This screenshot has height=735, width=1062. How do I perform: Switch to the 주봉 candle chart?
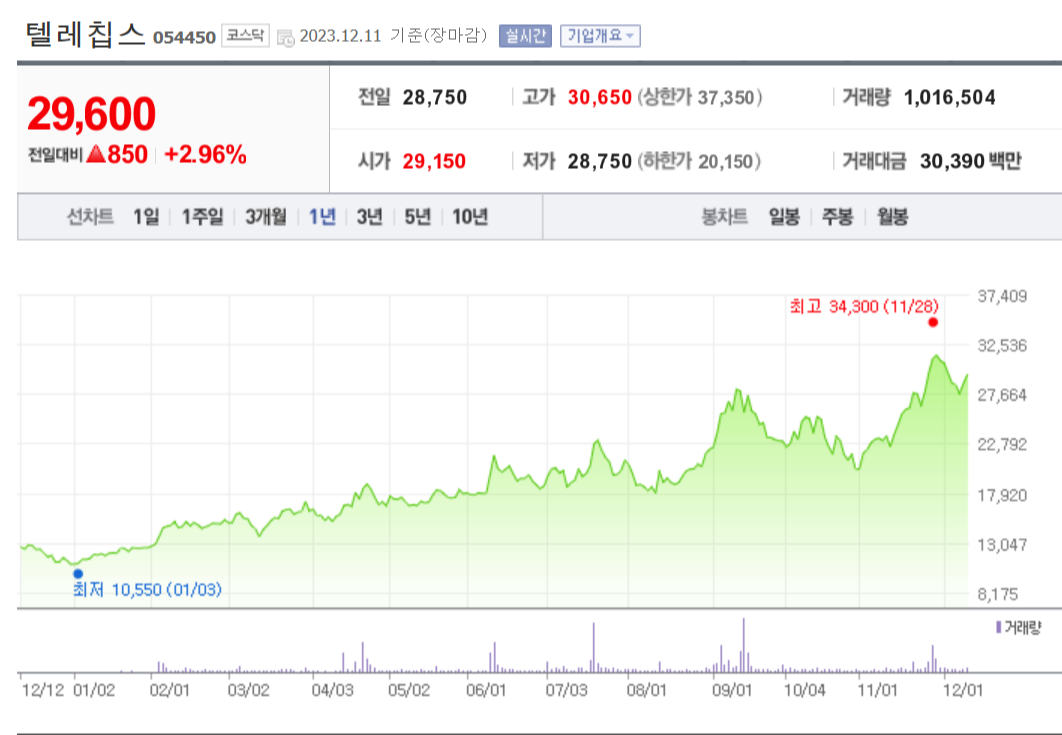click(837, 217)
